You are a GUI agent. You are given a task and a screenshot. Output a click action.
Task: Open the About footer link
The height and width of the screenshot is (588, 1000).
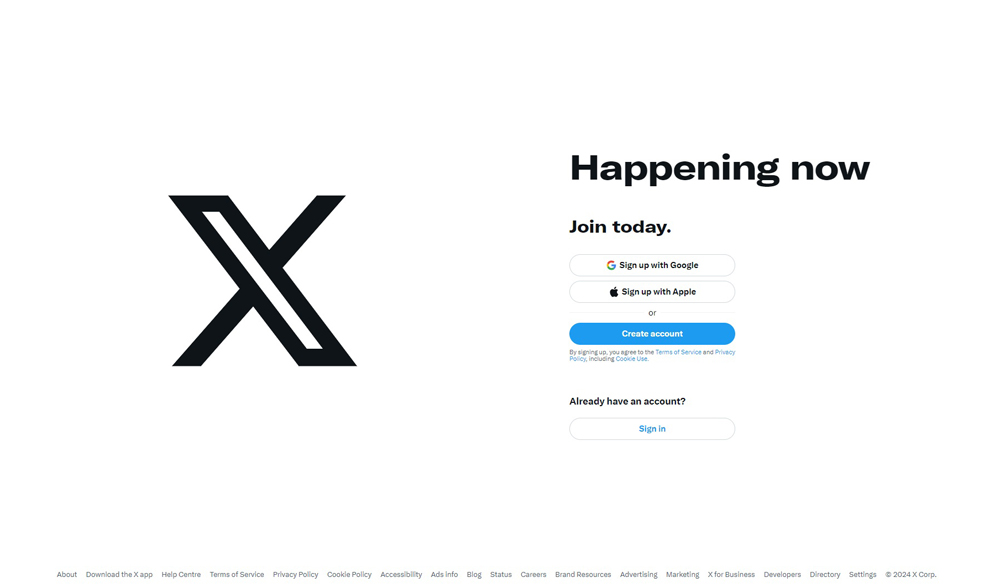[x=67, y=575]
